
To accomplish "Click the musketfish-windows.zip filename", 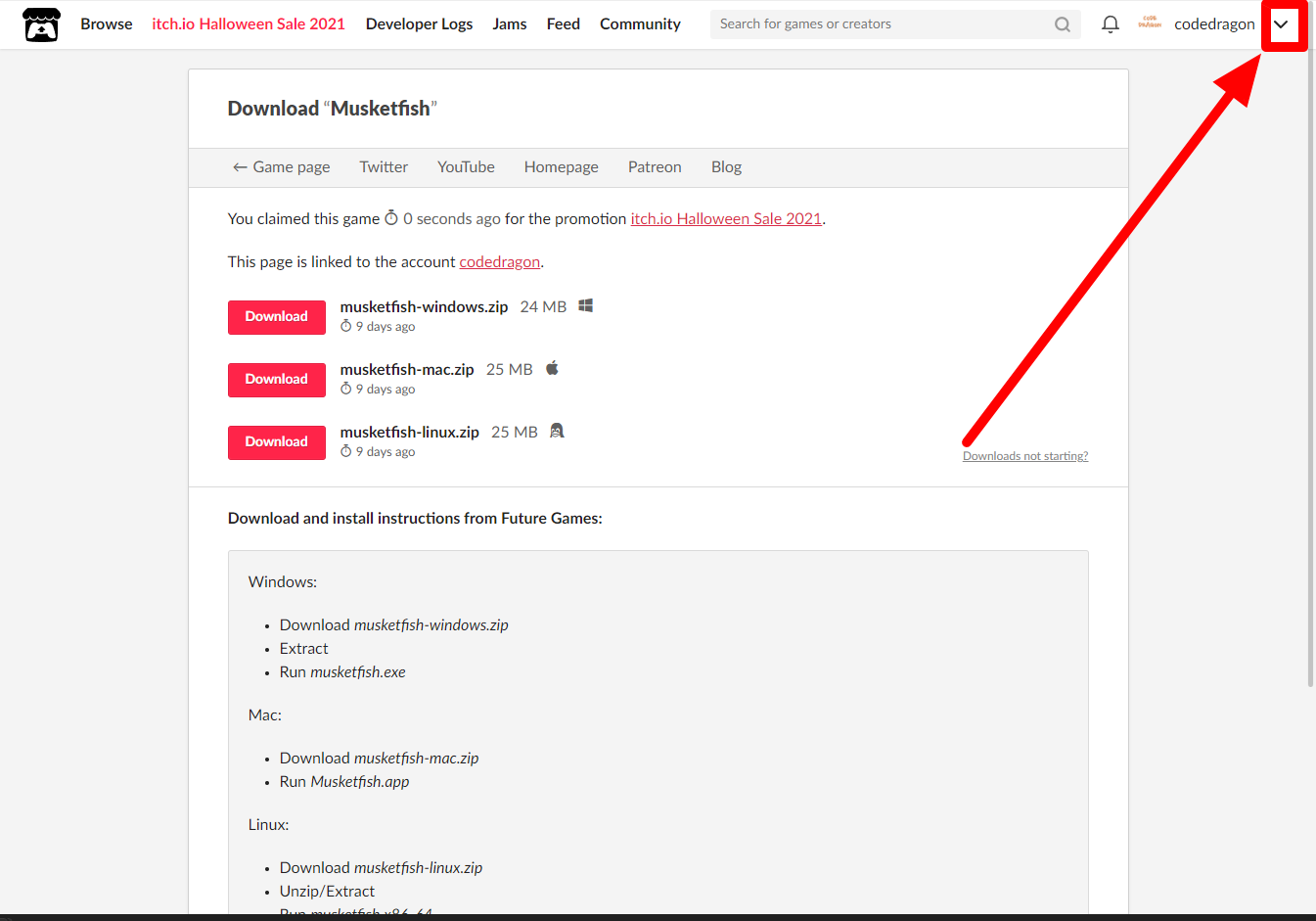I will coord(425,307).
